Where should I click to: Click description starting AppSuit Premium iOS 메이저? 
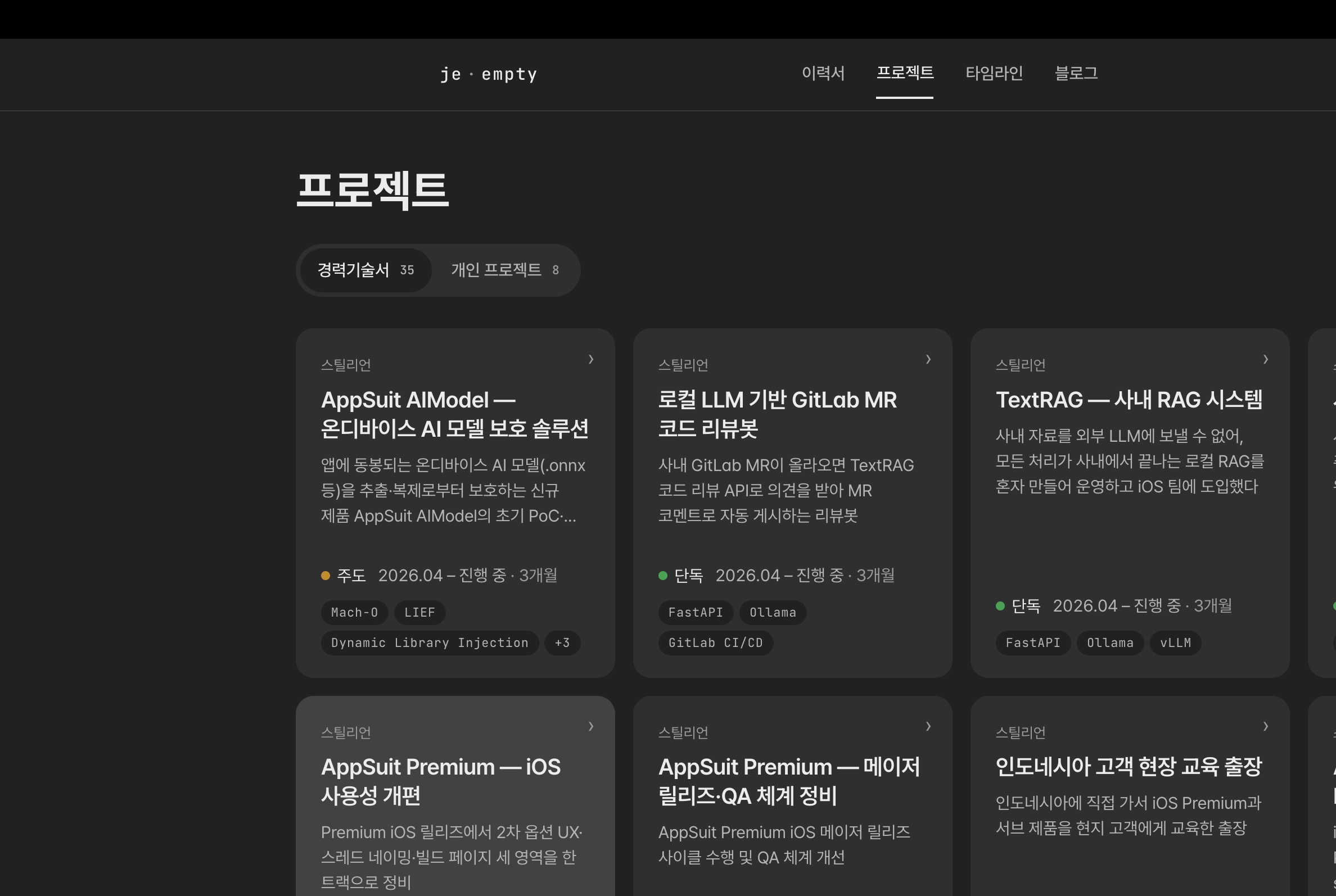click(784, 845)
